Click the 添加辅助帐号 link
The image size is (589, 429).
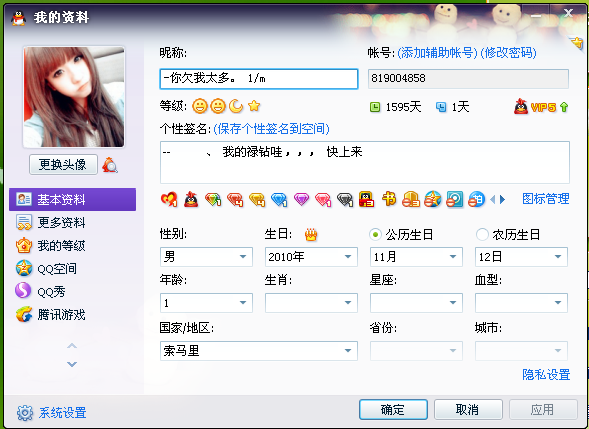(437, 53)
